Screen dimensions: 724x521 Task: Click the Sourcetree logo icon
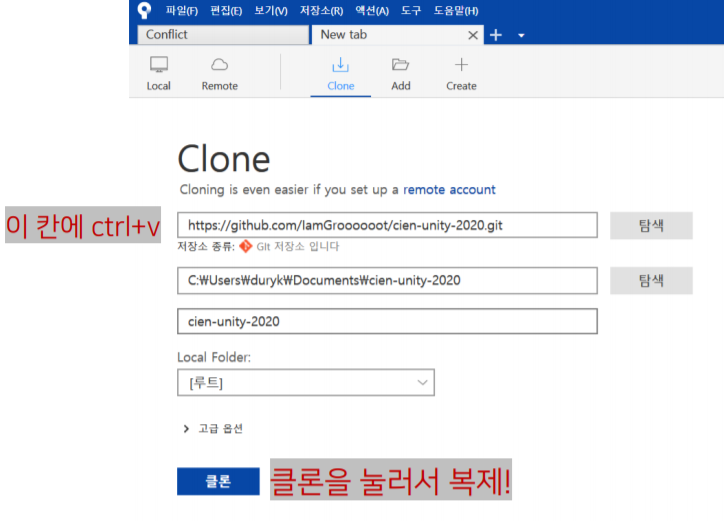point(145,10)
